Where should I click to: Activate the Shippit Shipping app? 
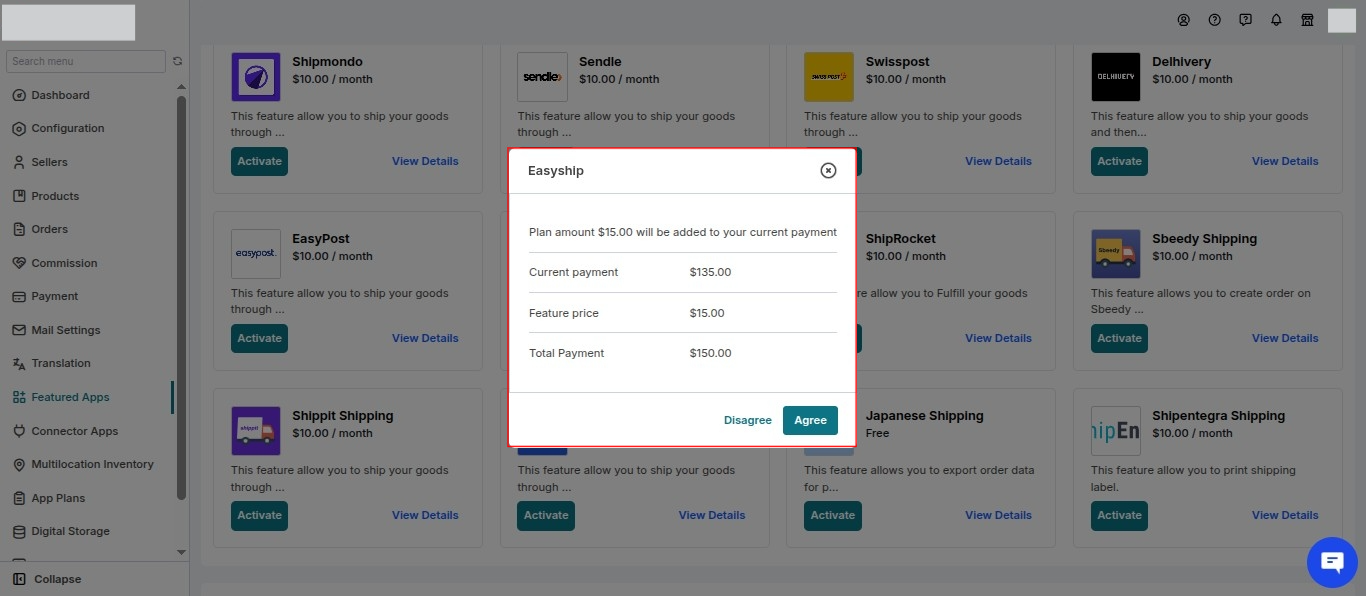(259, 515)
